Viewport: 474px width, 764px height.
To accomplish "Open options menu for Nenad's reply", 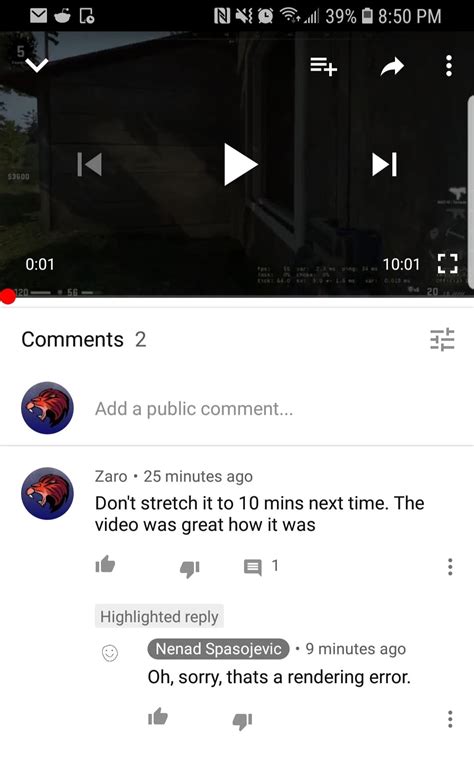I will 450,719.
